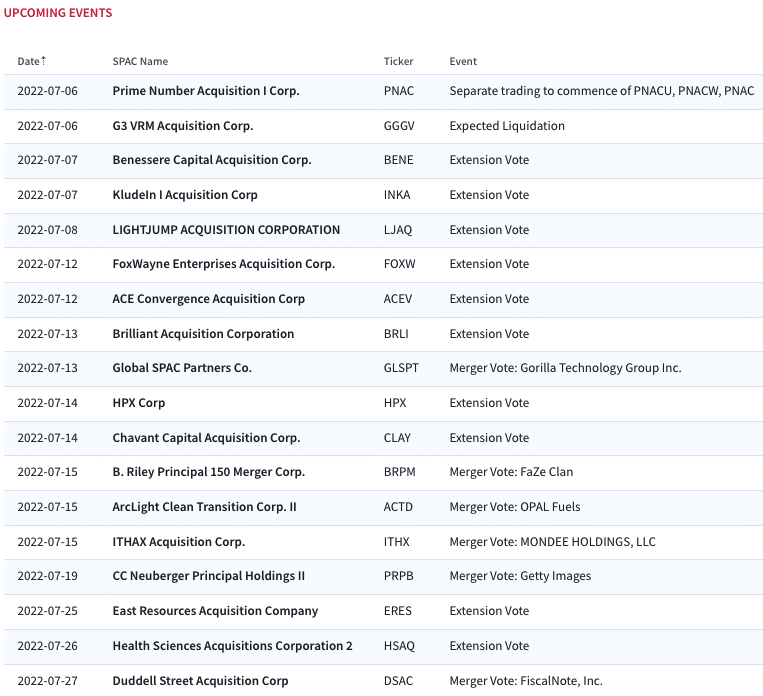The width and height of the screenshot is (763, 696).
Task: Open FoxWayne Enterprises Acquisition Corp.
Action: coord(224,264)
